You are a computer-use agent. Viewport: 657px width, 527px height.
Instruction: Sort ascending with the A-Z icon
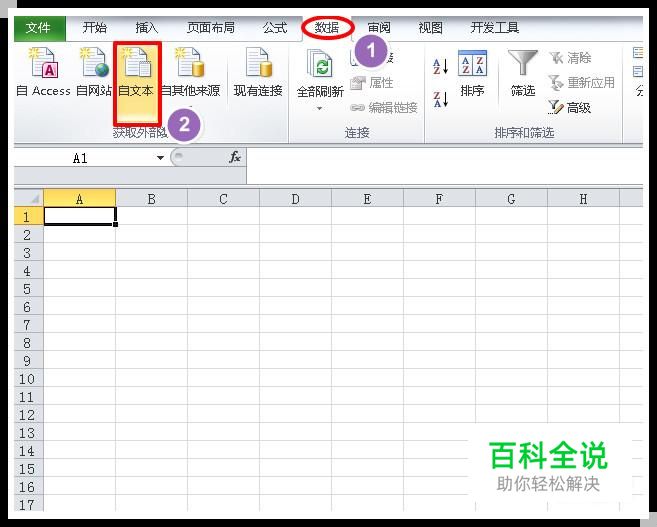(x=440, y=67)
